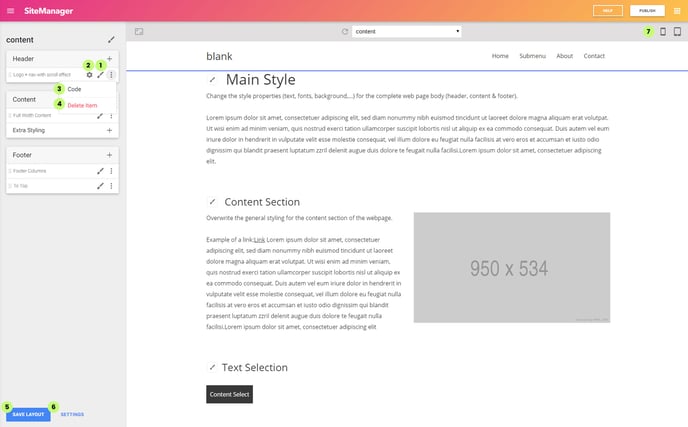This screenshot has width=688, height=427.
Task: Click the SiteManager logo text
Action: click(49, 11)
